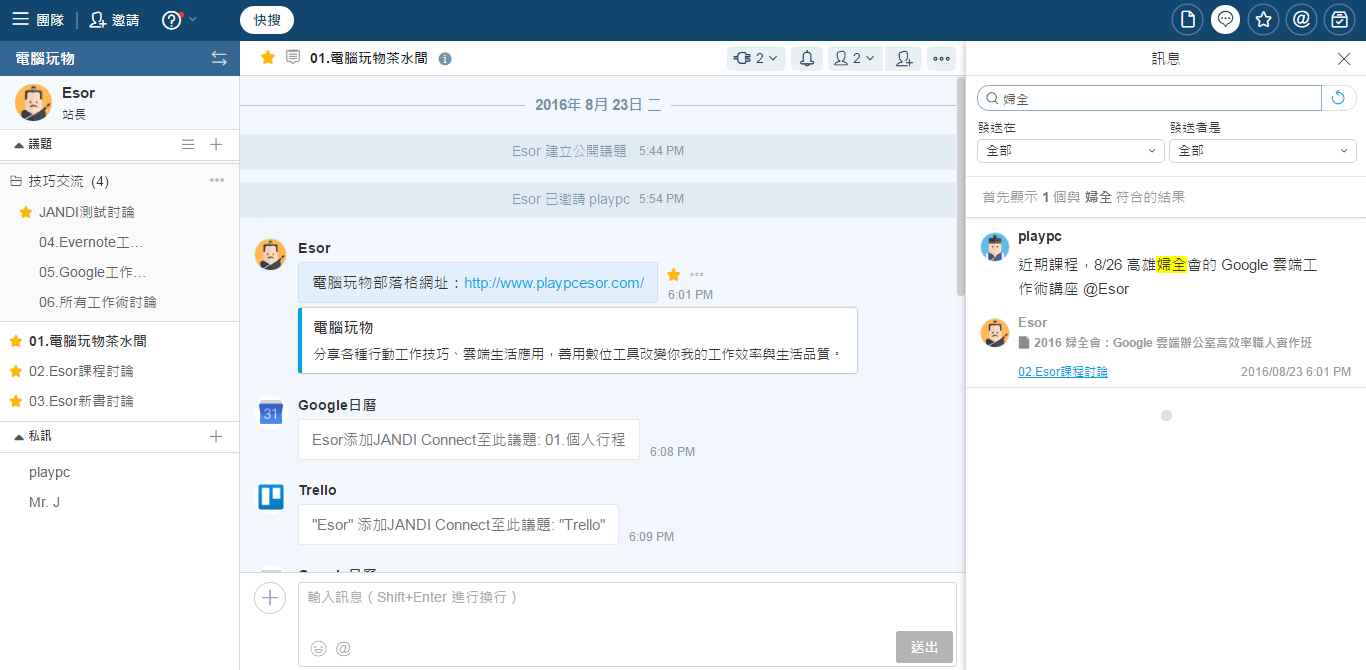Open the topics list view icon
The image size is (1366, 670).
click(188, 144)
